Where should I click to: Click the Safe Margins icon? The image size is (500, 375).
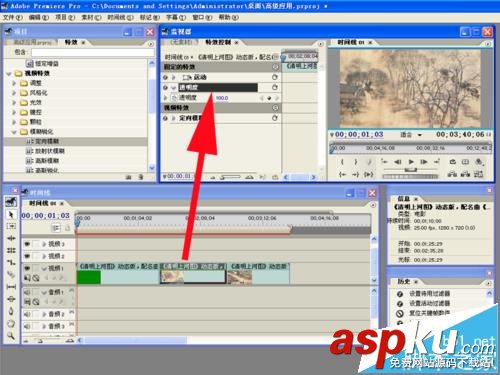465,162
